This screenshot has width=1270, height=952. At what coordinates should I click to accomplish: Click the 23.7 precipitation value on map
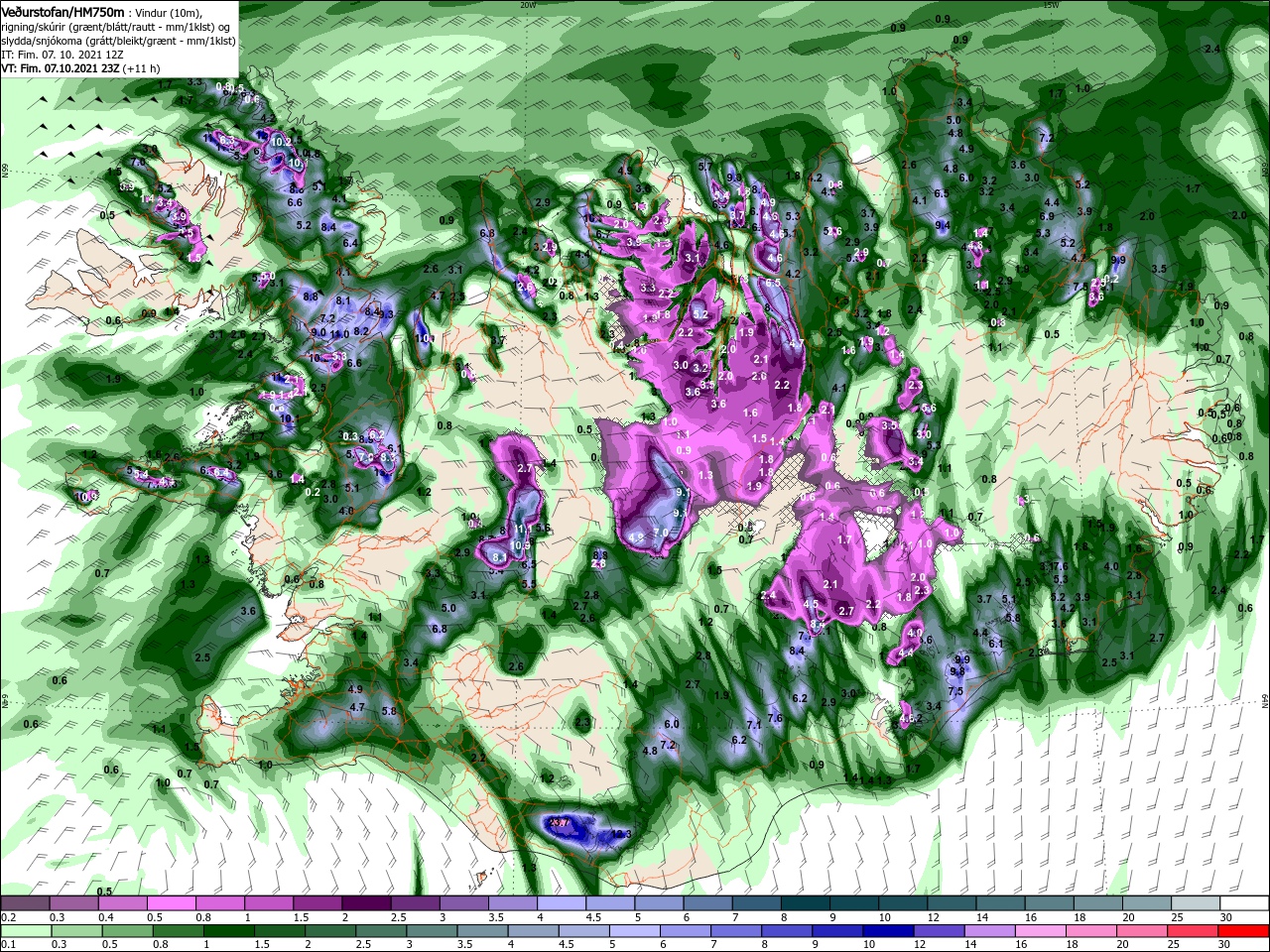click(560, 822)
